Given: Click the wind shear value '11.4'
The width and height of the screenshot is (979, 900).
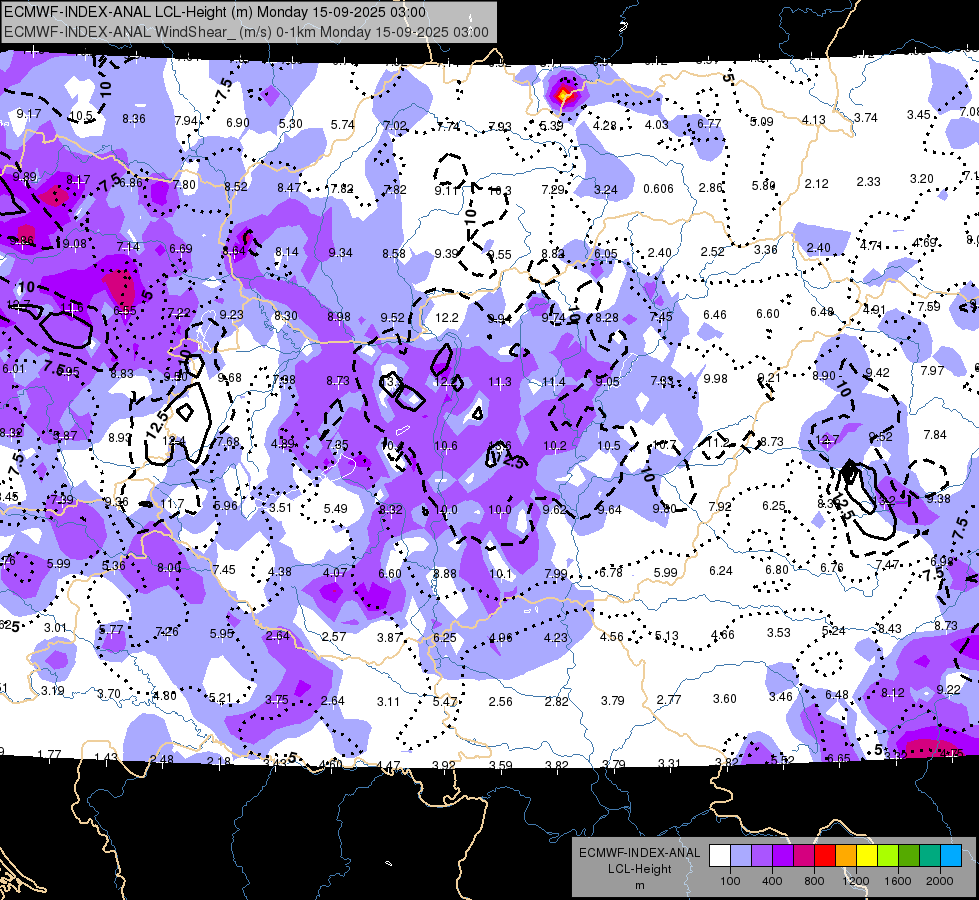Looking at the screenshot, I should (554, 382).
